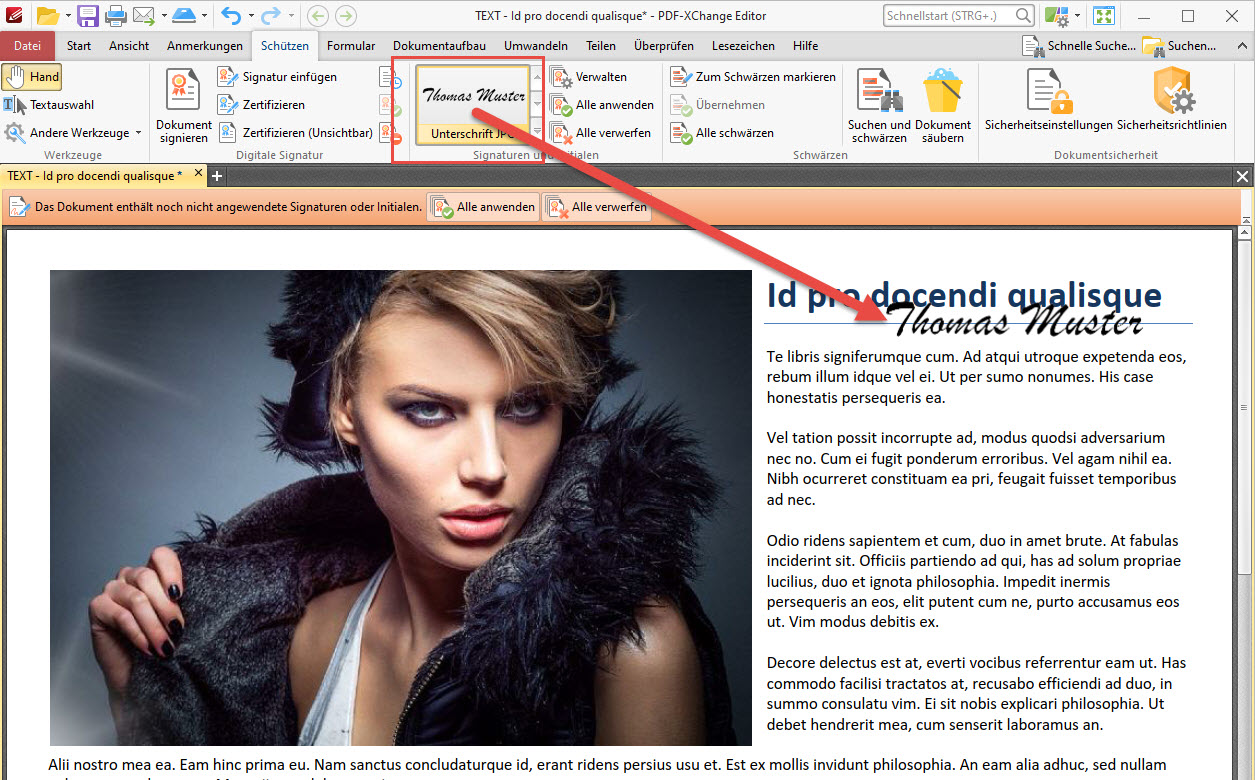Click Zertifizieren (Unsichtbar)
Viewport: 1255px width, 780px height.
pyautogui.click(x=296, y=133)
